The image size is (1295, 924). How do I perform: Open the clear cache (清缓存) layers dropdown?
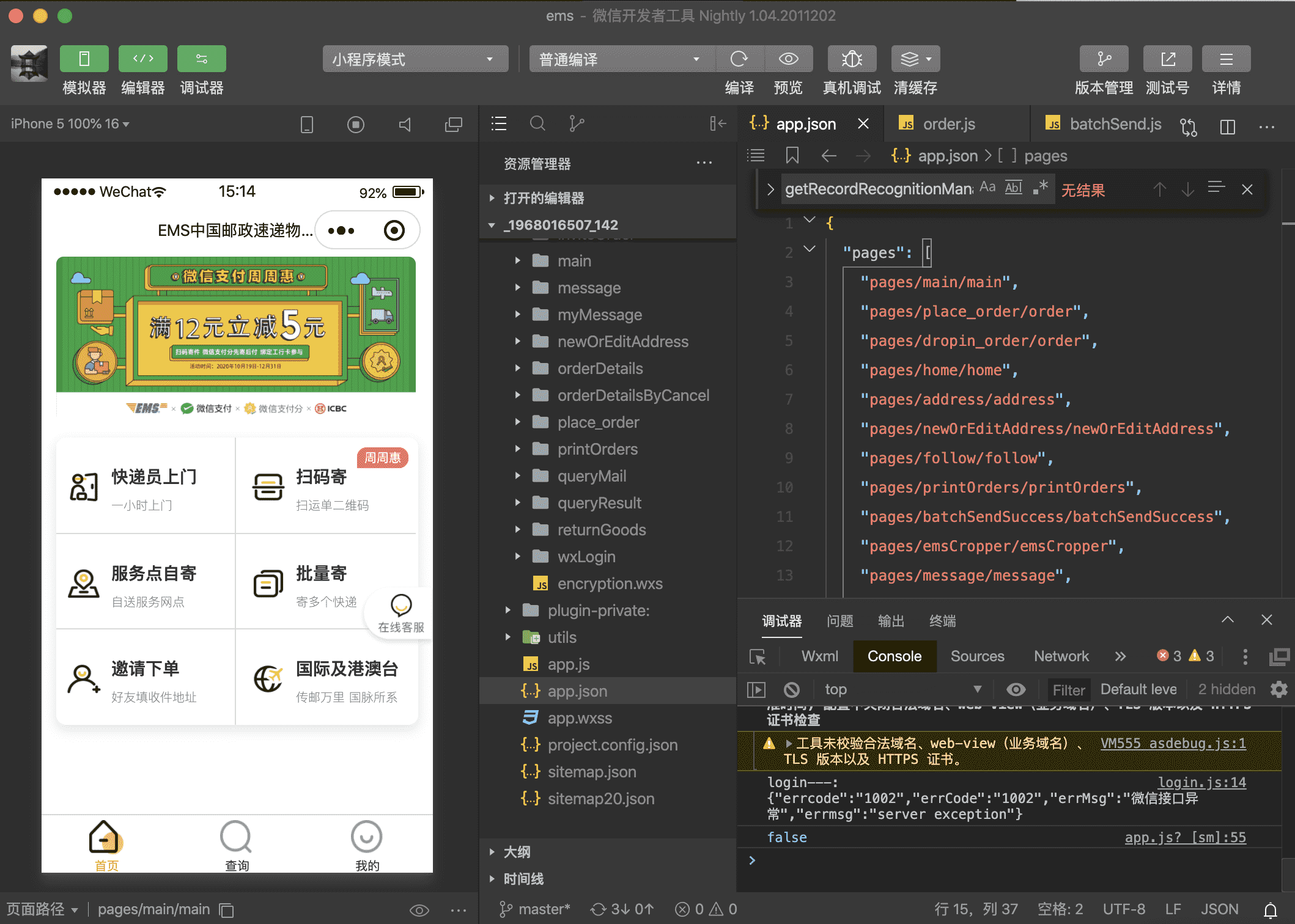(915, 59)
